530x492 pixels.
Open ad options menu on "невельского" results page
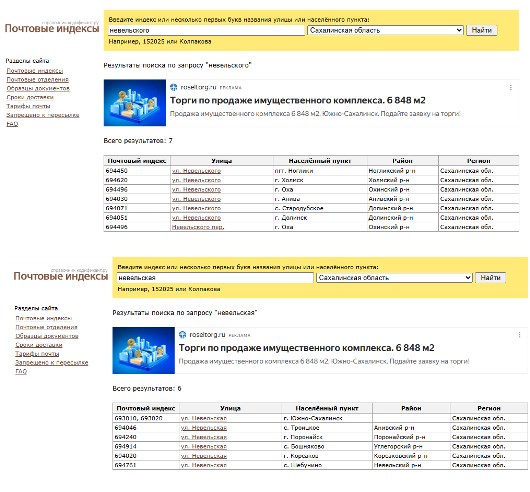coord(510,88)
